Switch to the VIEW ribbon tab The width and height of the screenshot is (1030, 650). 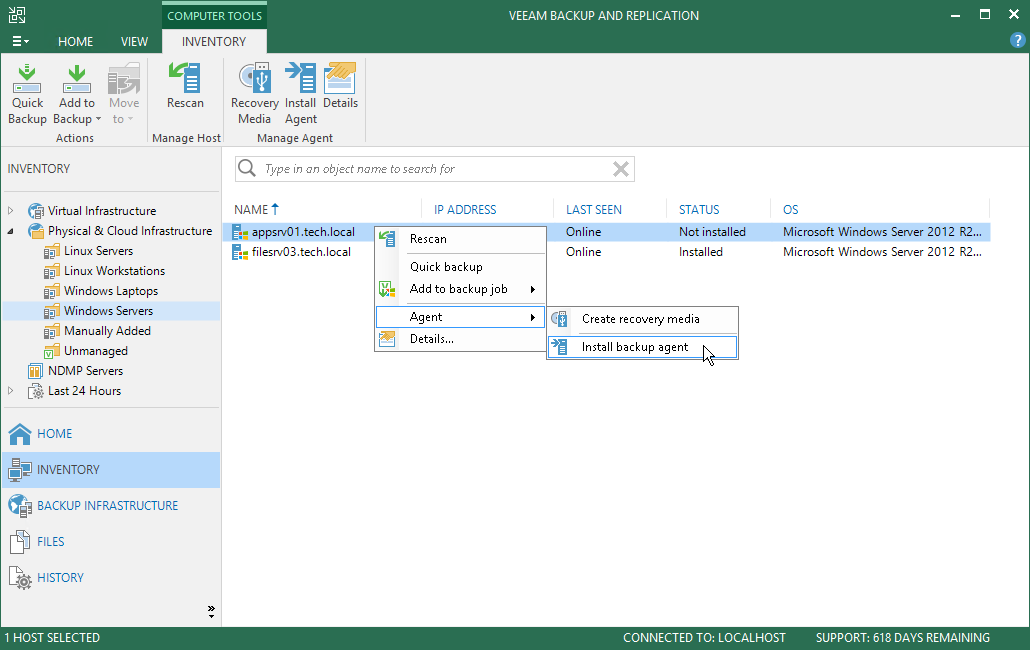click(x=134, y=41)
